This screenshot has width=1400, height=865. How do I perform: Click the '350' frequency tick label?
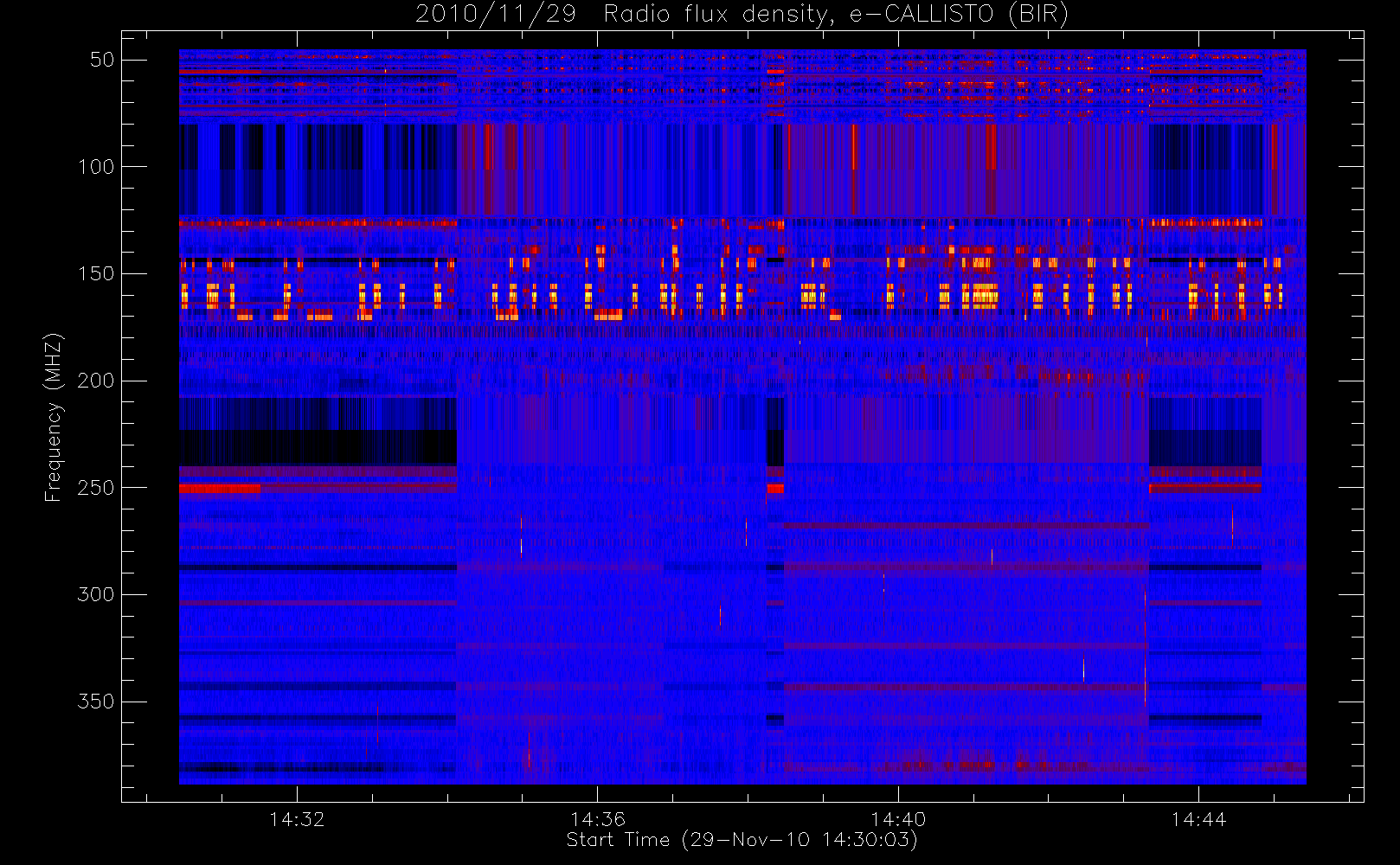pos(96,702)
